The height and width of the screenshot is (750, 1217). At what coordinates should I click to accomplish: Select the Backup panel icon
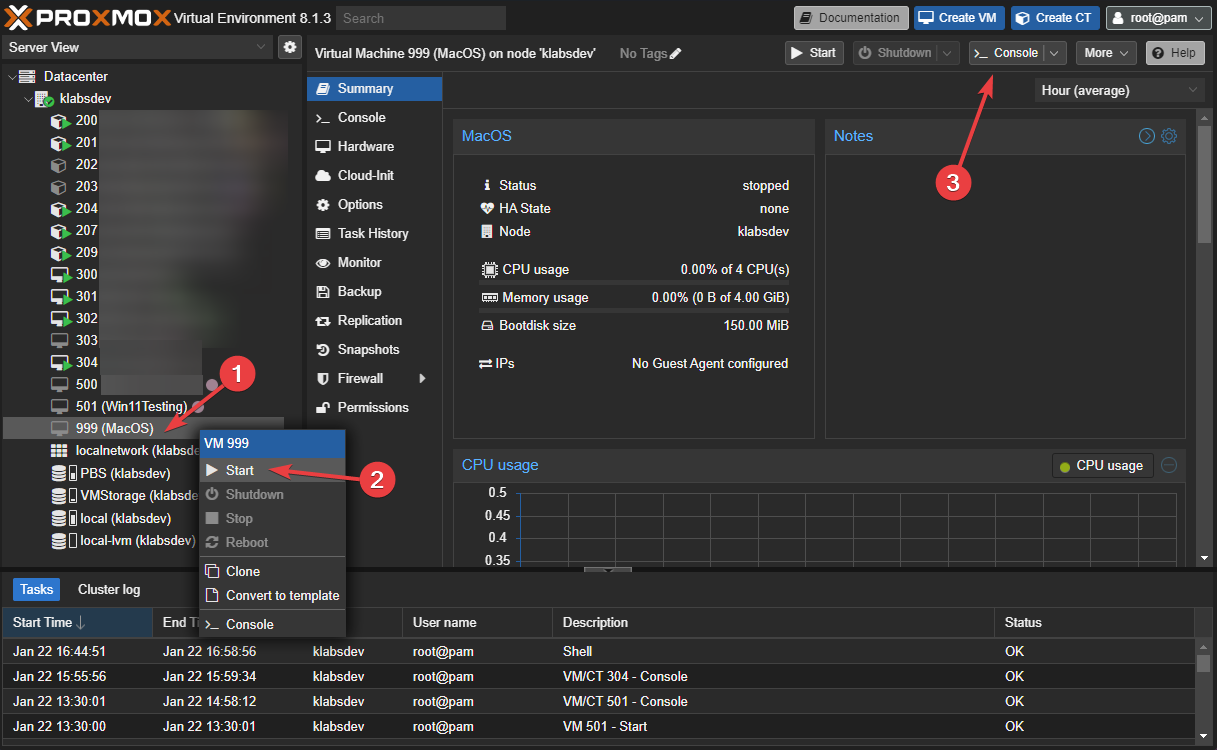click(x=347, y=291)
